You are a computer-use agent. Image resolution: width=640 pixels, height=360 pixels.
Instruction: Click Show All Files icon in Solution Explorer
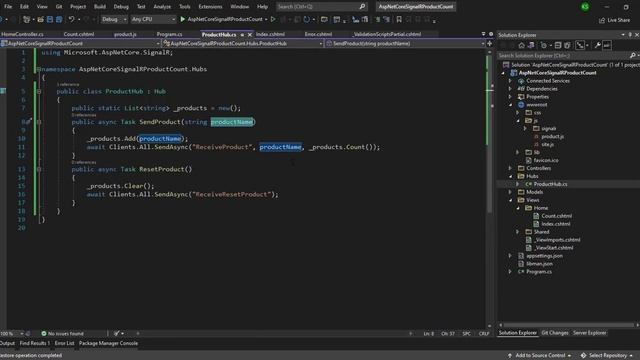567,45
